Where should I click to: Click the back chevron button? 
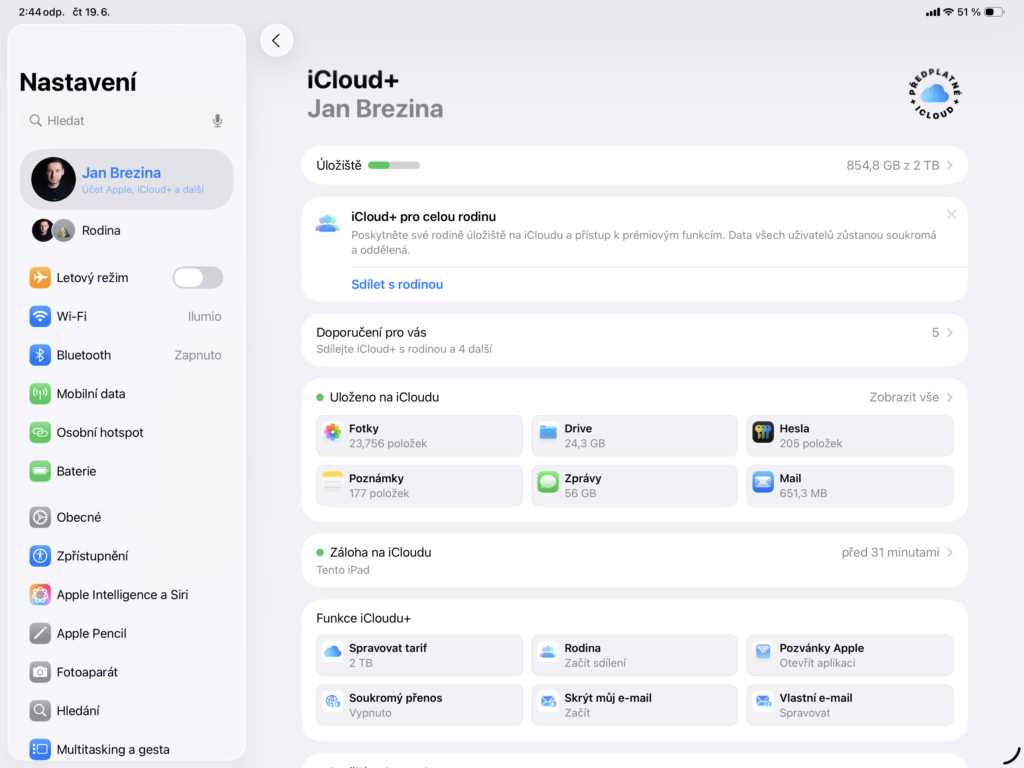(277, 41)
